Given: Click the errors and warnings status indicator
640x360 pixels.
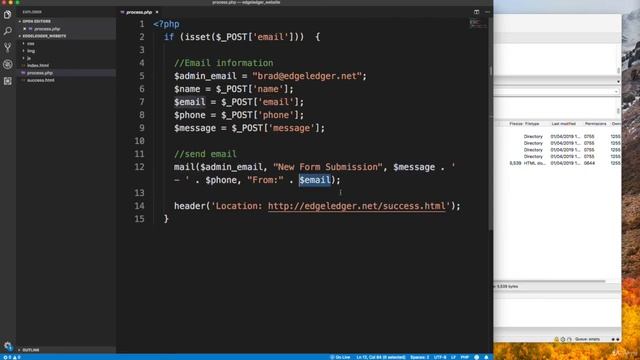Looking at the screenshot, I should coord(11,357).
